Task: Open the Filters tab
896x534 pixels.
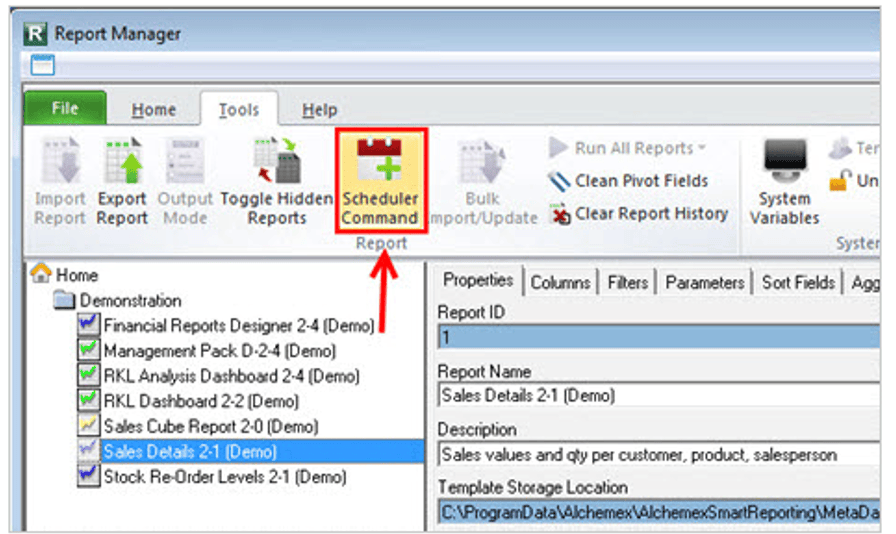Action: pos(627,283)
